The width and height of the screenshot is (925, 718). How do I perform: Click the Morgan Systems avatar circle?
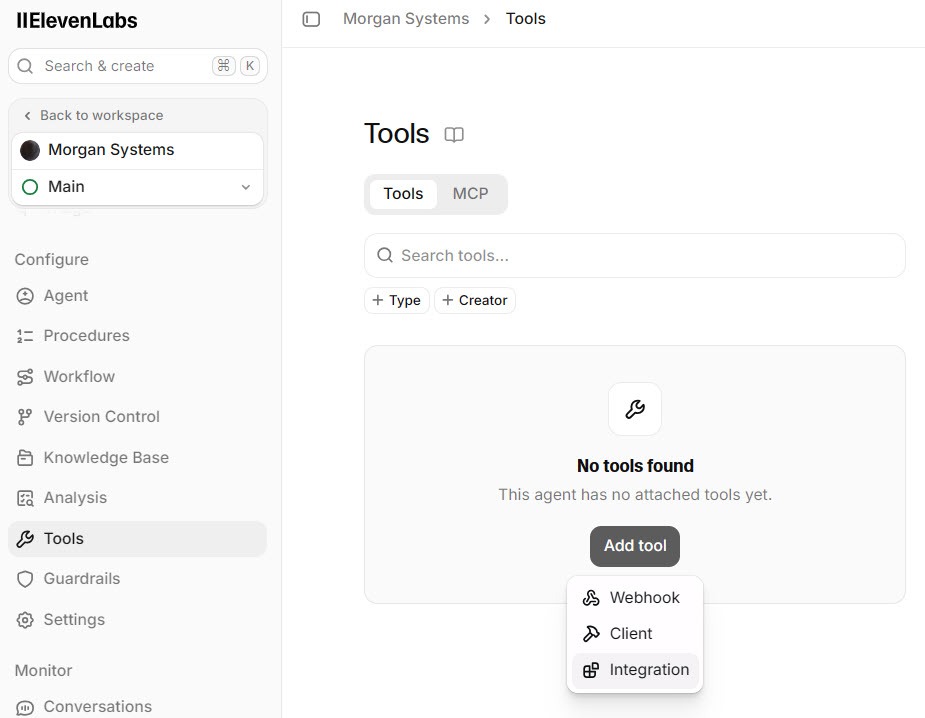tap(29, 150)
